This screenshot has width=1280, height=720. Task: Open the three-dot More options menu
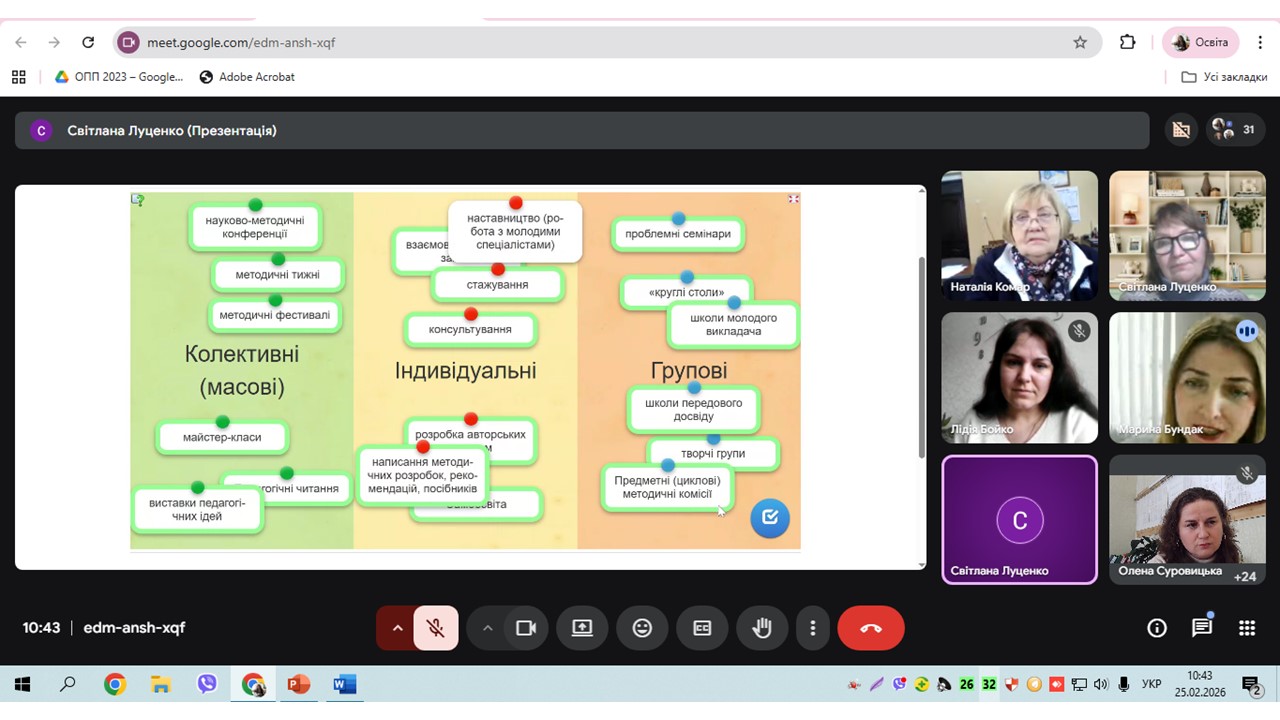[813, 628]
